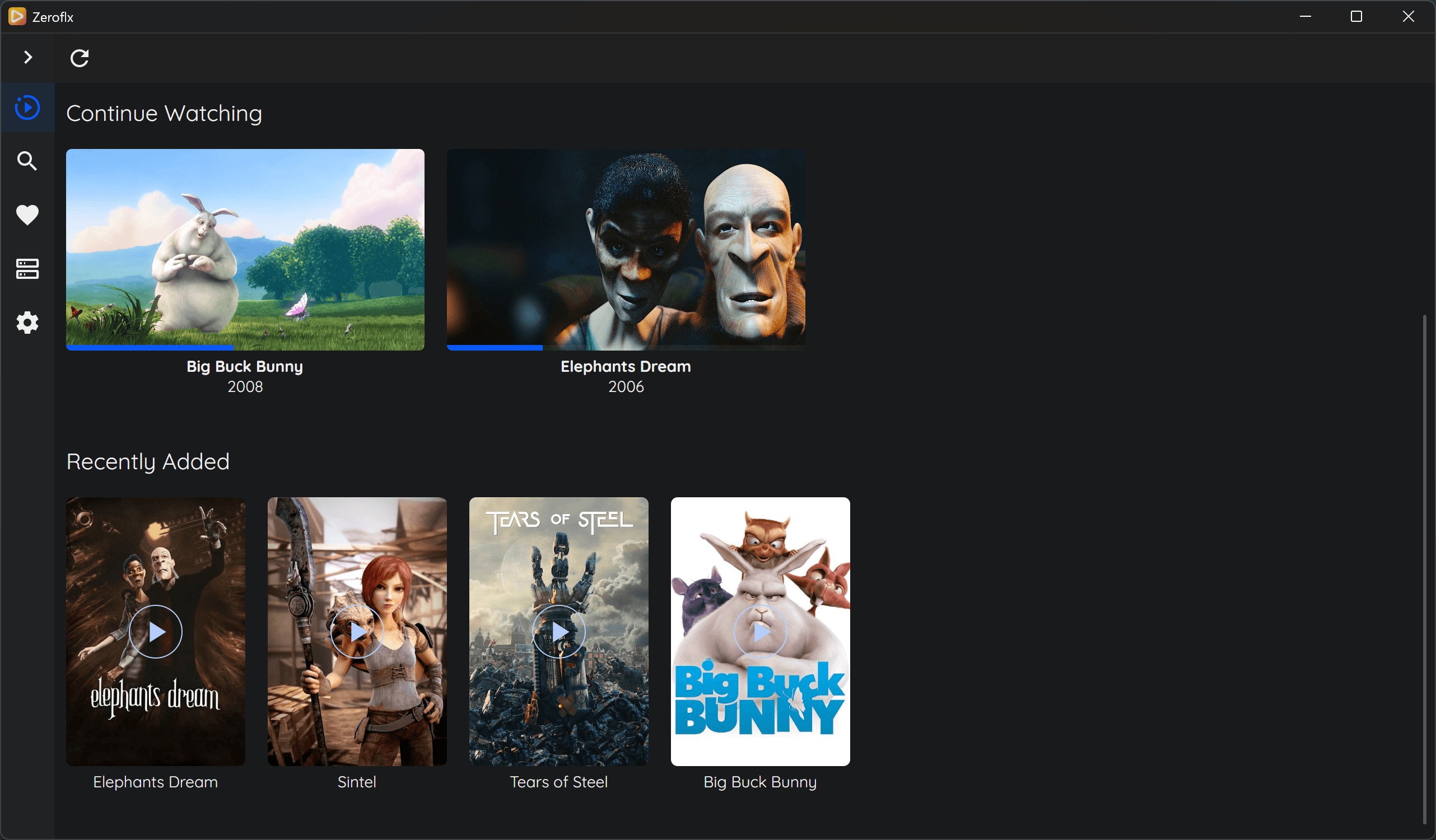This screenshot has height=840, width=1436.
Task: Click the Sintel title label
Action: [x=357, y=782]
